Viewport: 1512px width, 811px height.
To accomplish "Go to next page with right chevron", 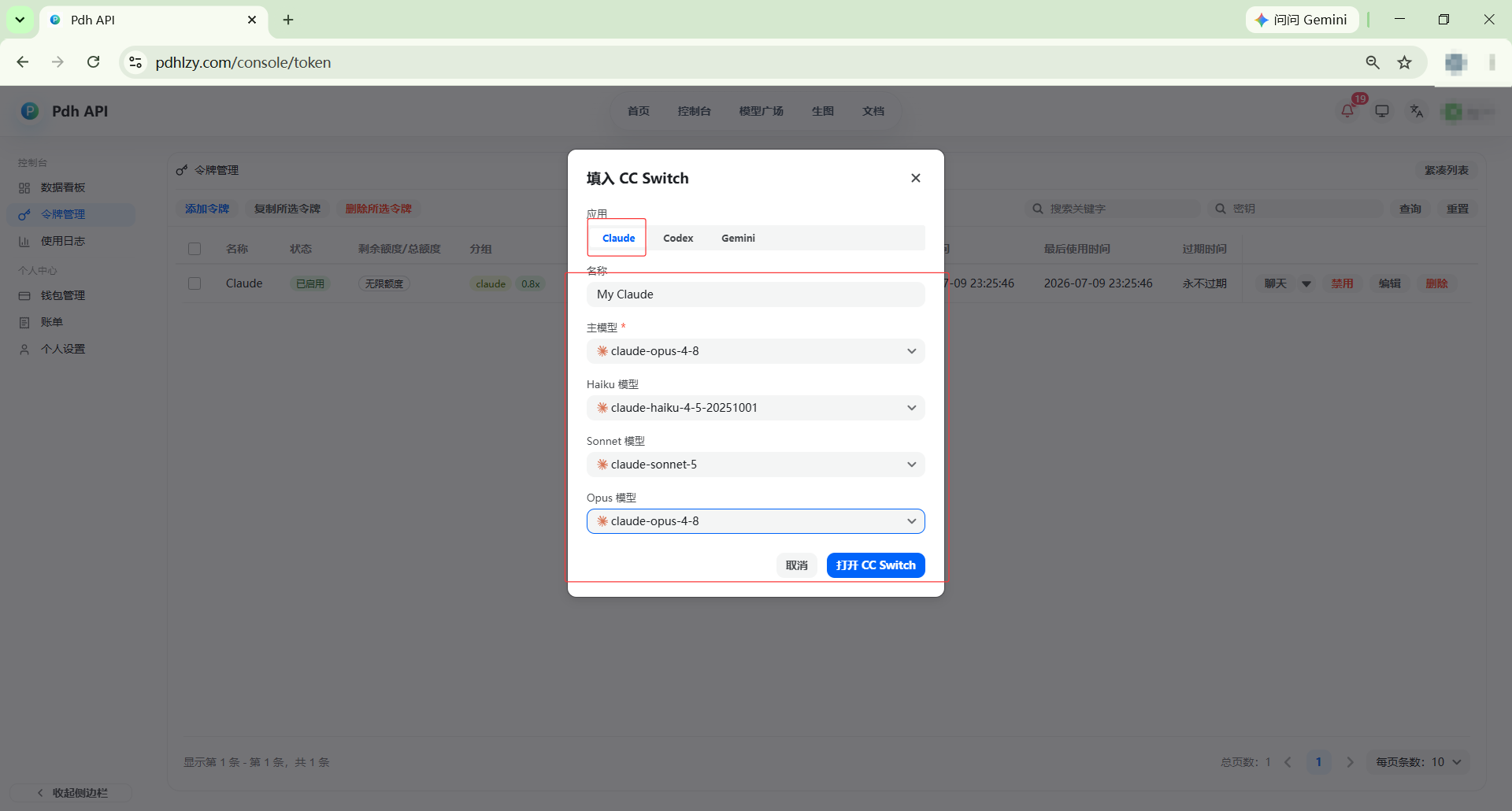I will tap(1350, 762).
